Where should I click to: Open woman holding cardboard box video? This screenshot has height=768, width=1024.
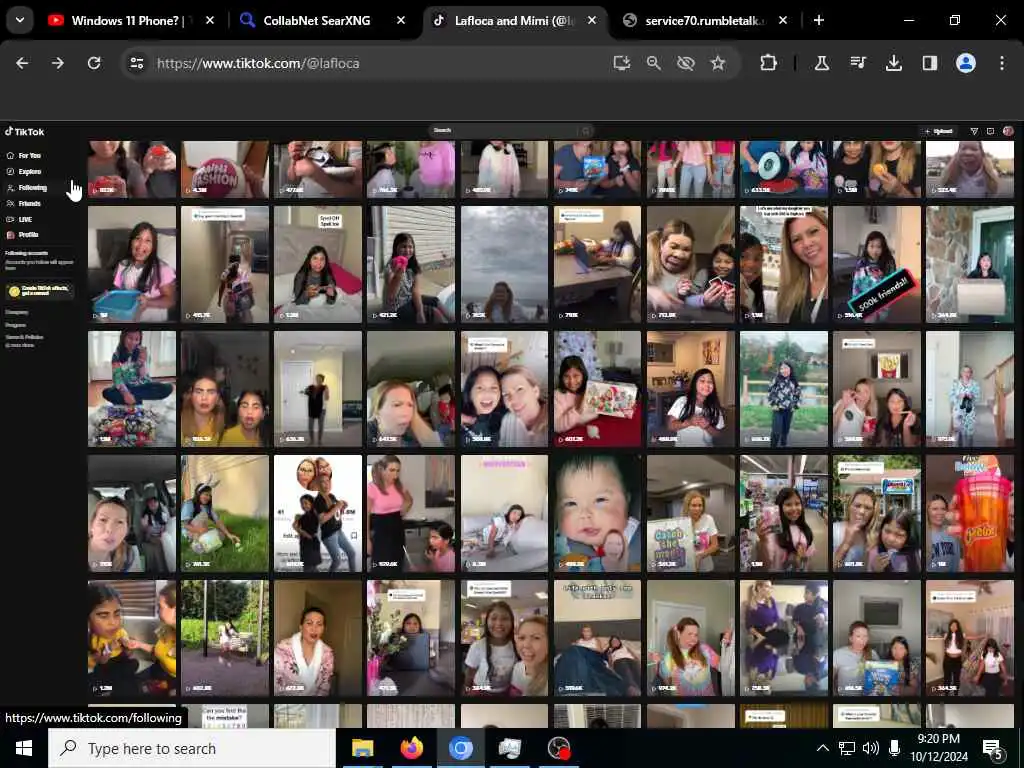970,264
